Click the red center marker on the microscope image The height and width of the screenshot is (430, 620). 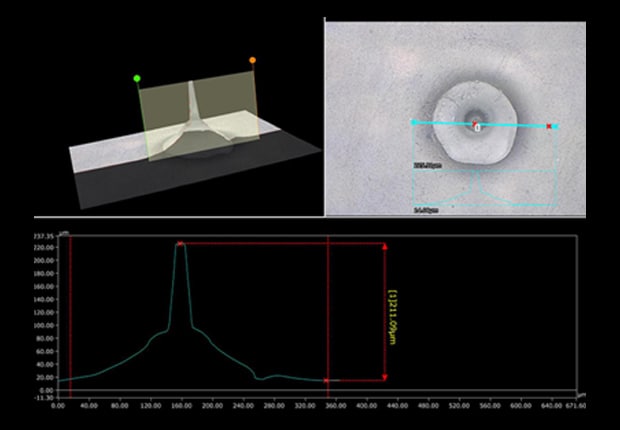476,123
